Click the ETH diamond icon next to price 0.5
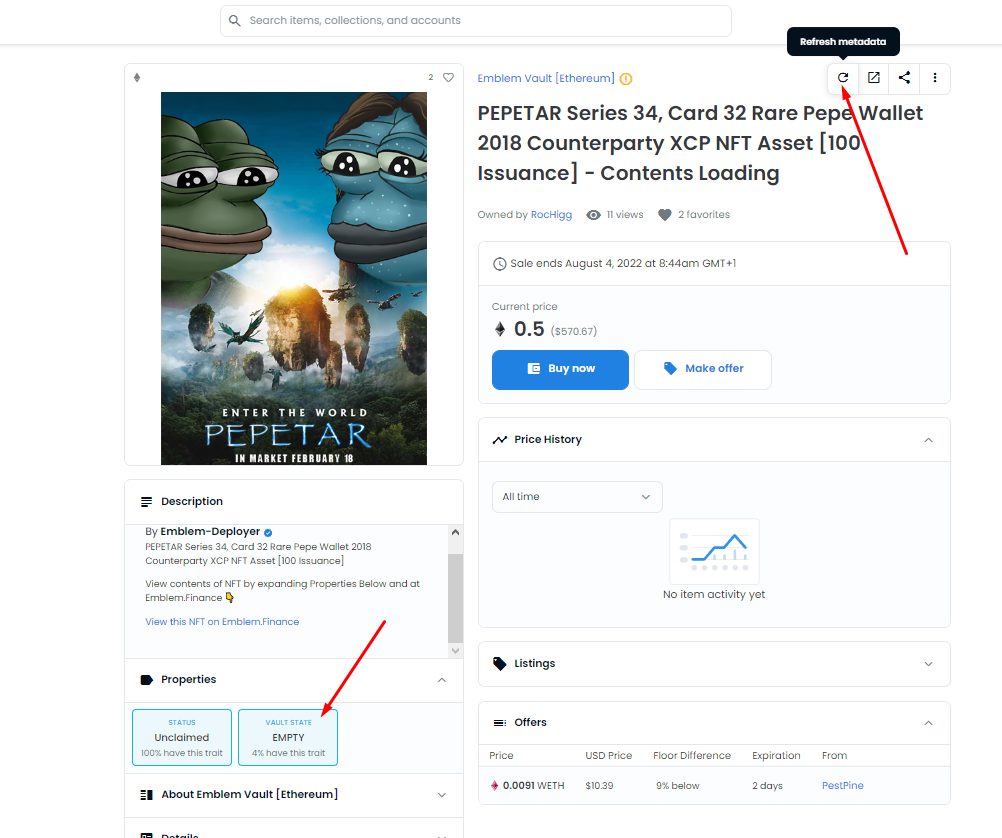The width and height of the screenshot is (1002, 838). coord(500,329)
